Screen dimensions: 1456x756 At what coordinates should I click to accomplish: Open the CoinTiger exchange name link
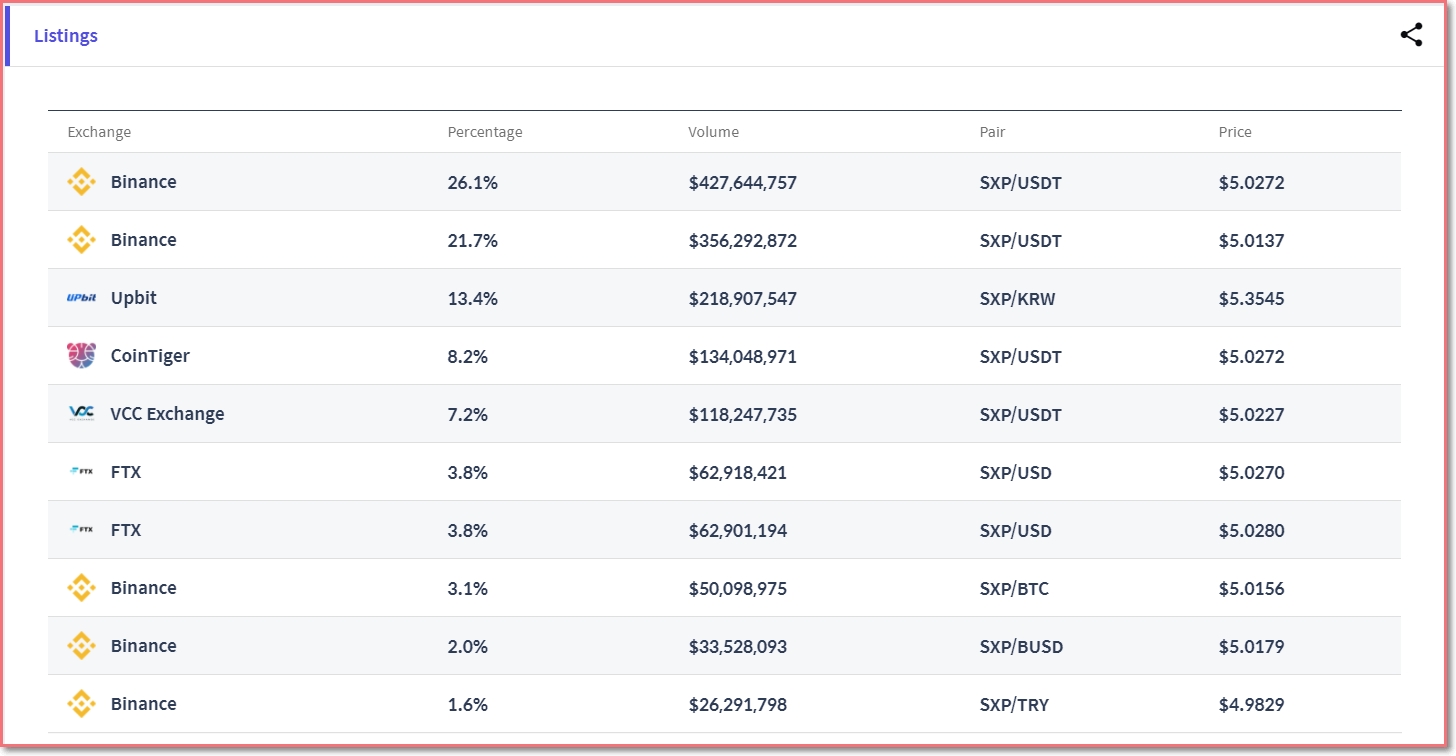coord(150,356)
